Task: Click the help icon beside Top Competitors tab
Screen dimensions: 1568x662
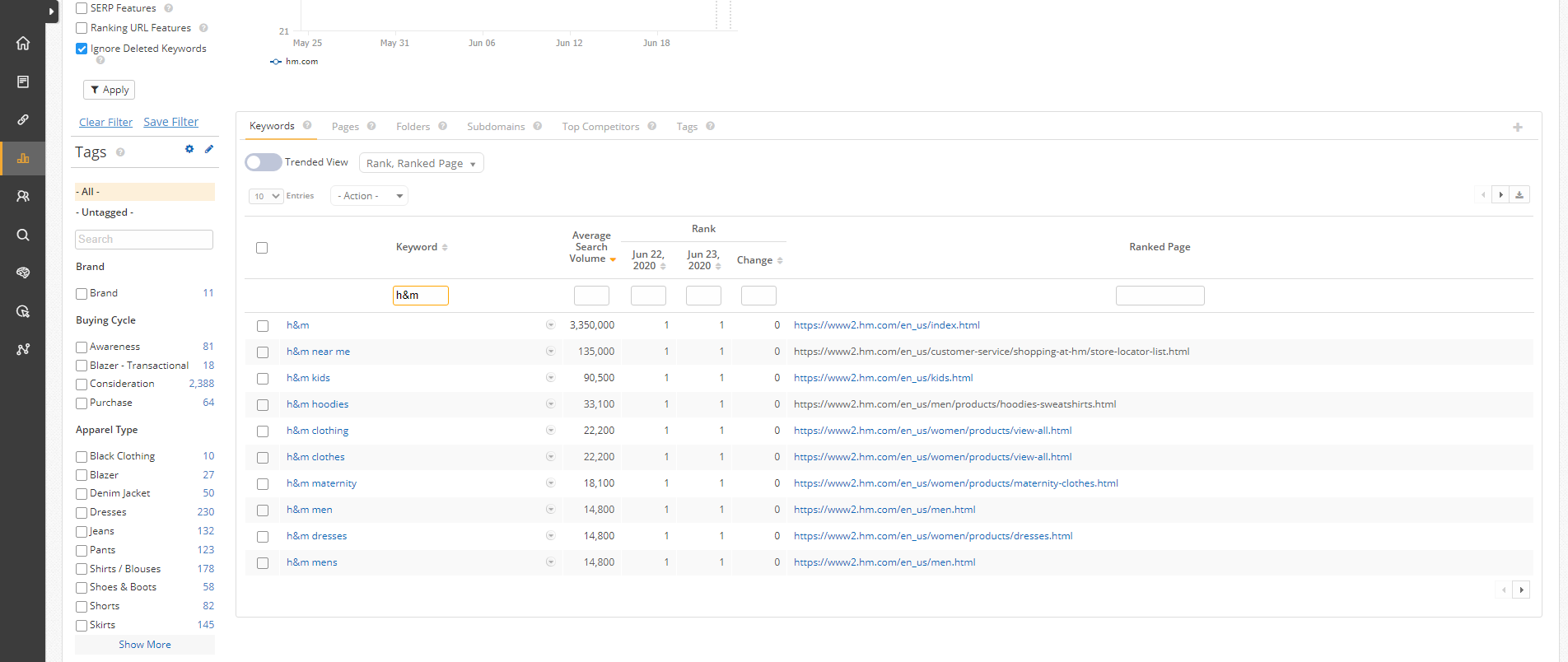Action: coord(652,126)
